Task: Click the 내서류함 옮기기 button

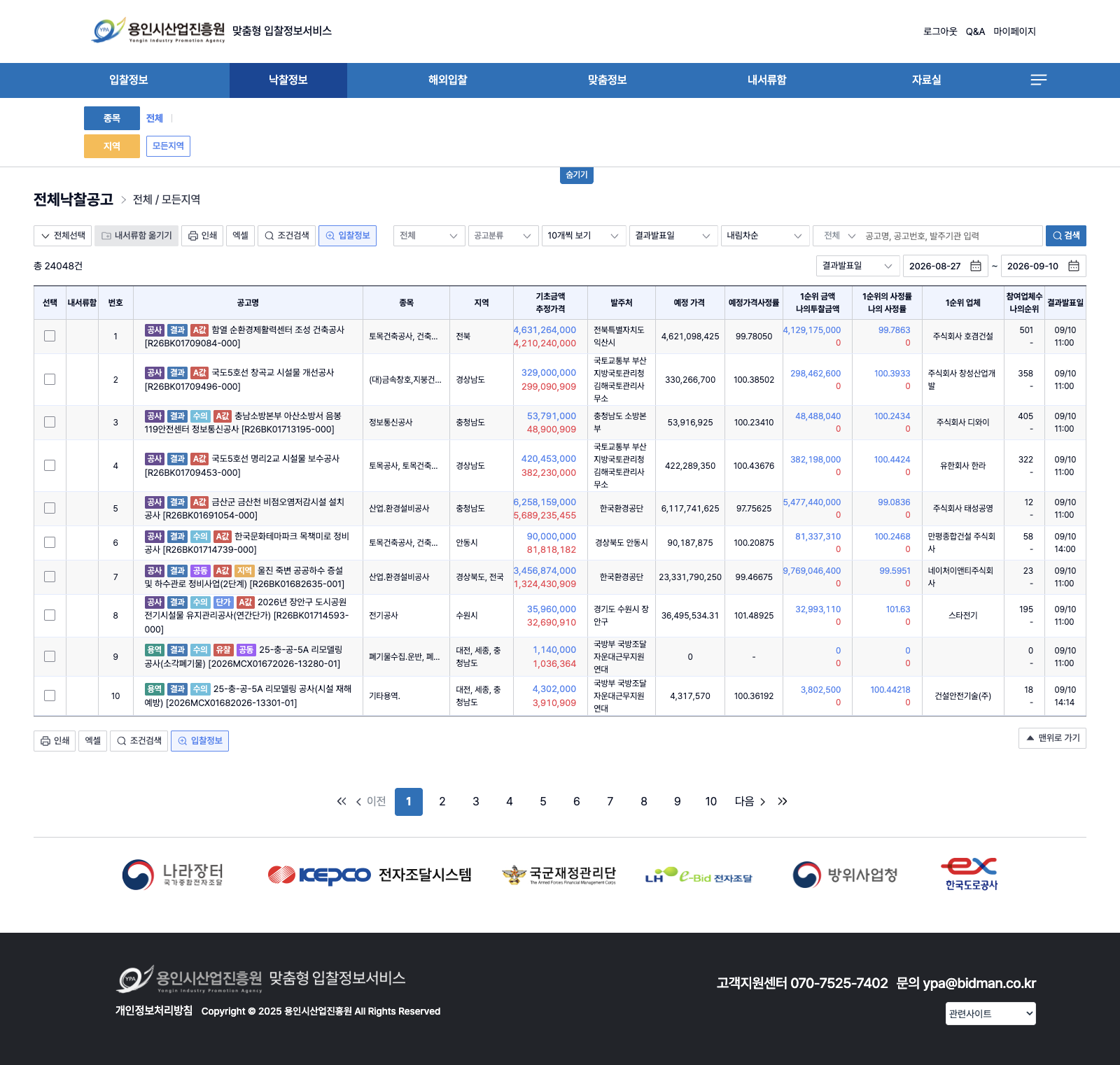Action: click(x=136, y=236)
